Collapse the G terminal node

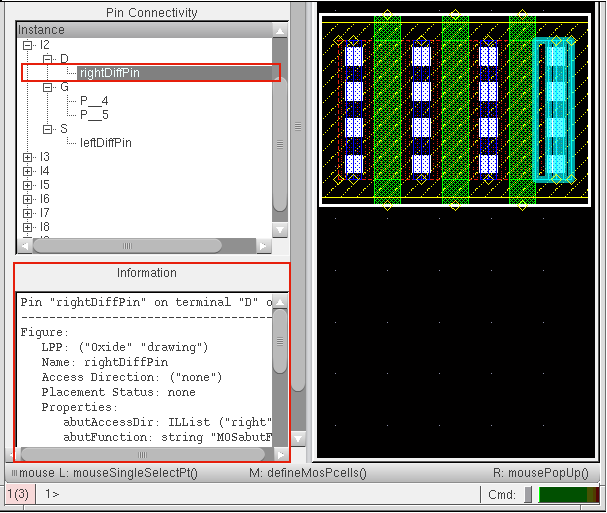pos(48,87)
